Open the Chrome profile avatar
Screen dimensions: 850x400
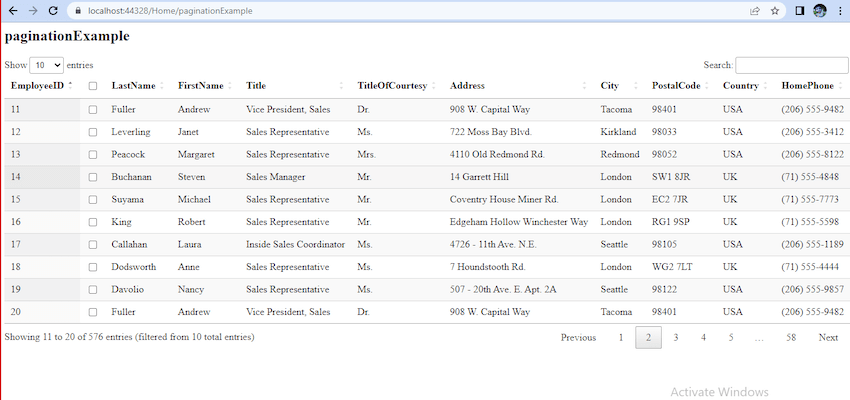(820, 10)
